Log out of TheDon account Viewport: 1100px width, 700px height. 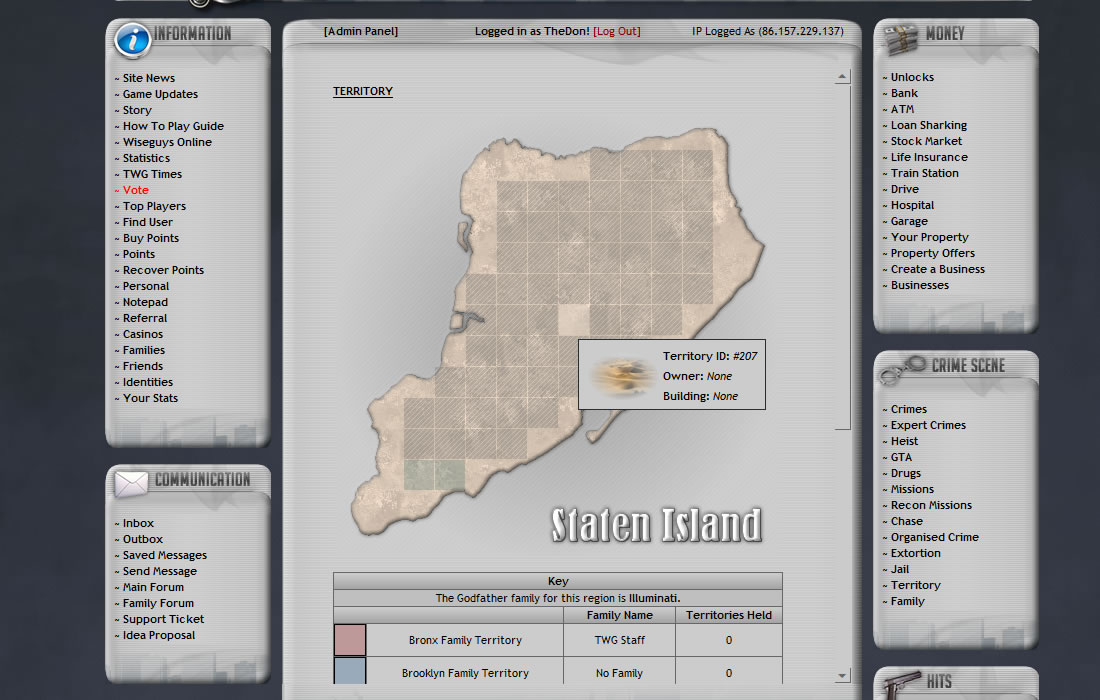pyautogui.click(x=616, y=31)
